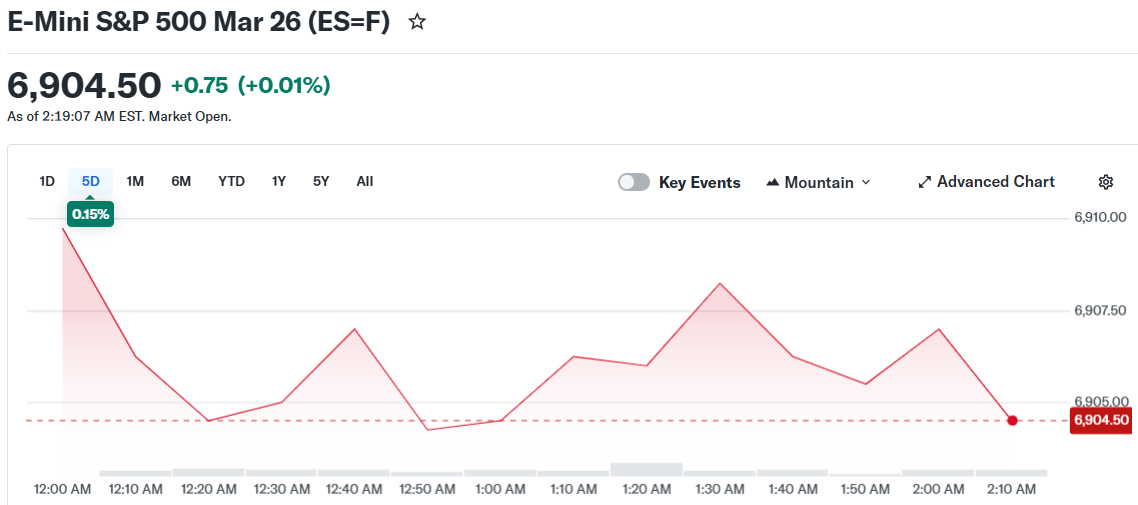
Task: Select the 1D range tab
Action: [x=47, y=181]
